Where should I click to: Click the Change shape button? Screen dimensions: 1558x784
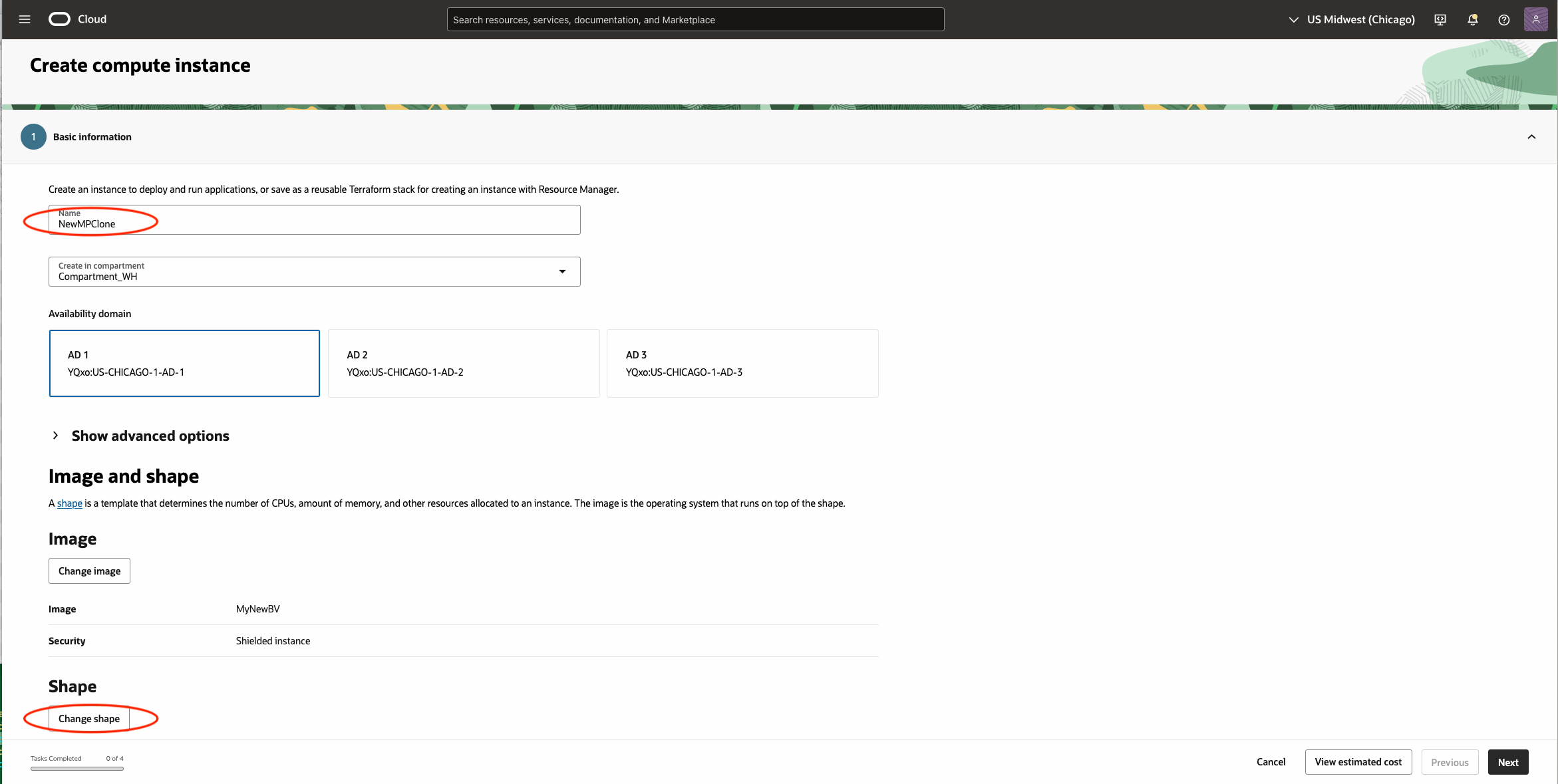88,718
